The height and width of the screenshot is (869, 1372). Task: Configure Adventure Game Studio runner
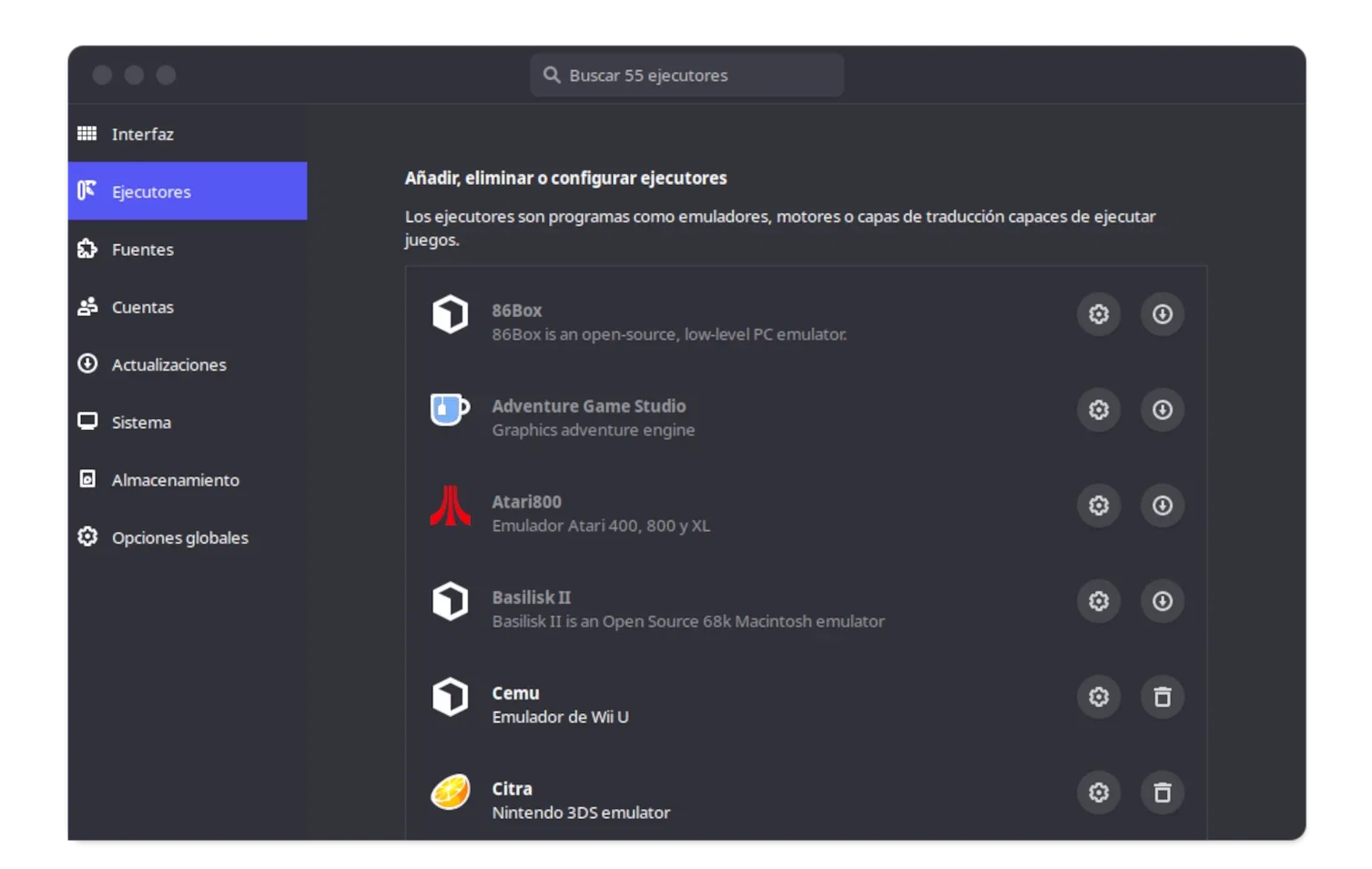[1099, 410]
